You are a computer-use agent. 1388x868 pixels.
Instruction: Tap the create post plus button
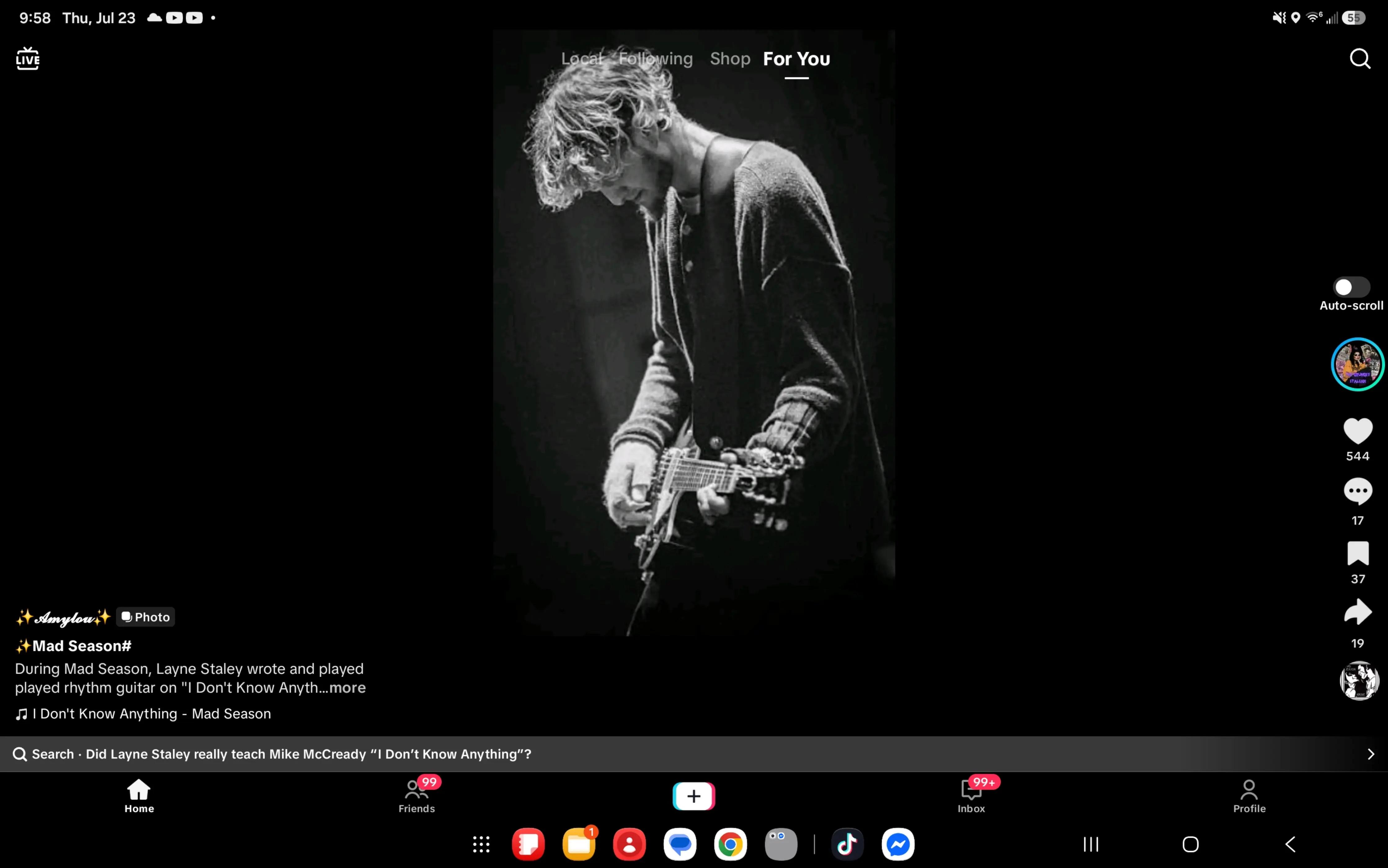[694, 796]
